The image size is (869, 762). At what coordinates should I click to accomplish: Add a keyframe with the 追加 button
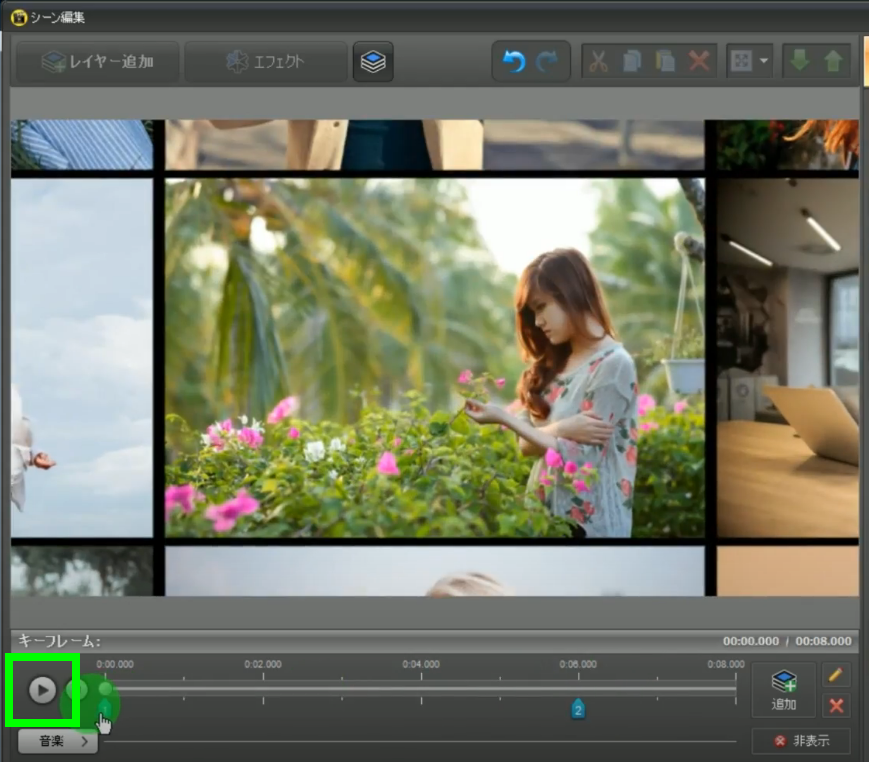(784, 690)
